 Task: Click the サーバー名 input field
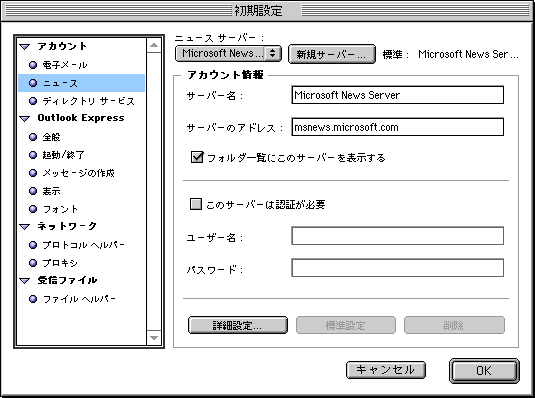[397, 95]
